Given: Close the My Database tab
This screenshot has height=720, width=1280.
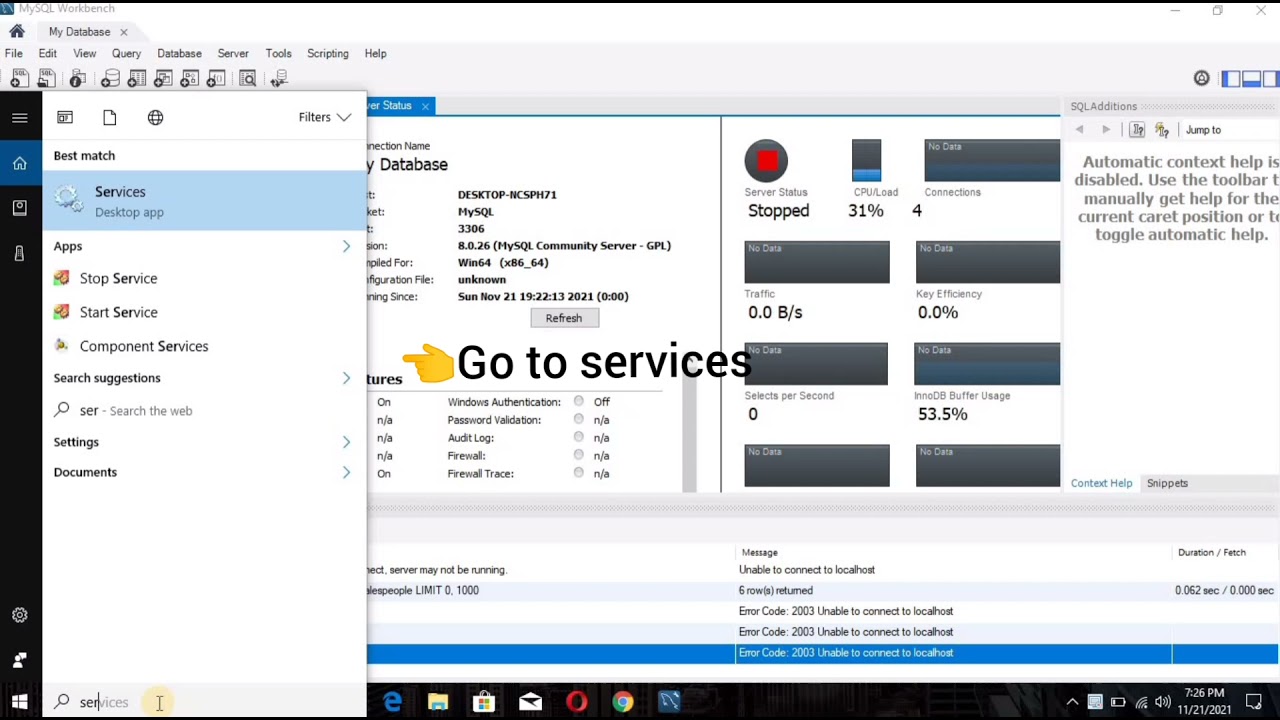Looking at the screenshot, I should pyautogui.click(x=123, y=32).
